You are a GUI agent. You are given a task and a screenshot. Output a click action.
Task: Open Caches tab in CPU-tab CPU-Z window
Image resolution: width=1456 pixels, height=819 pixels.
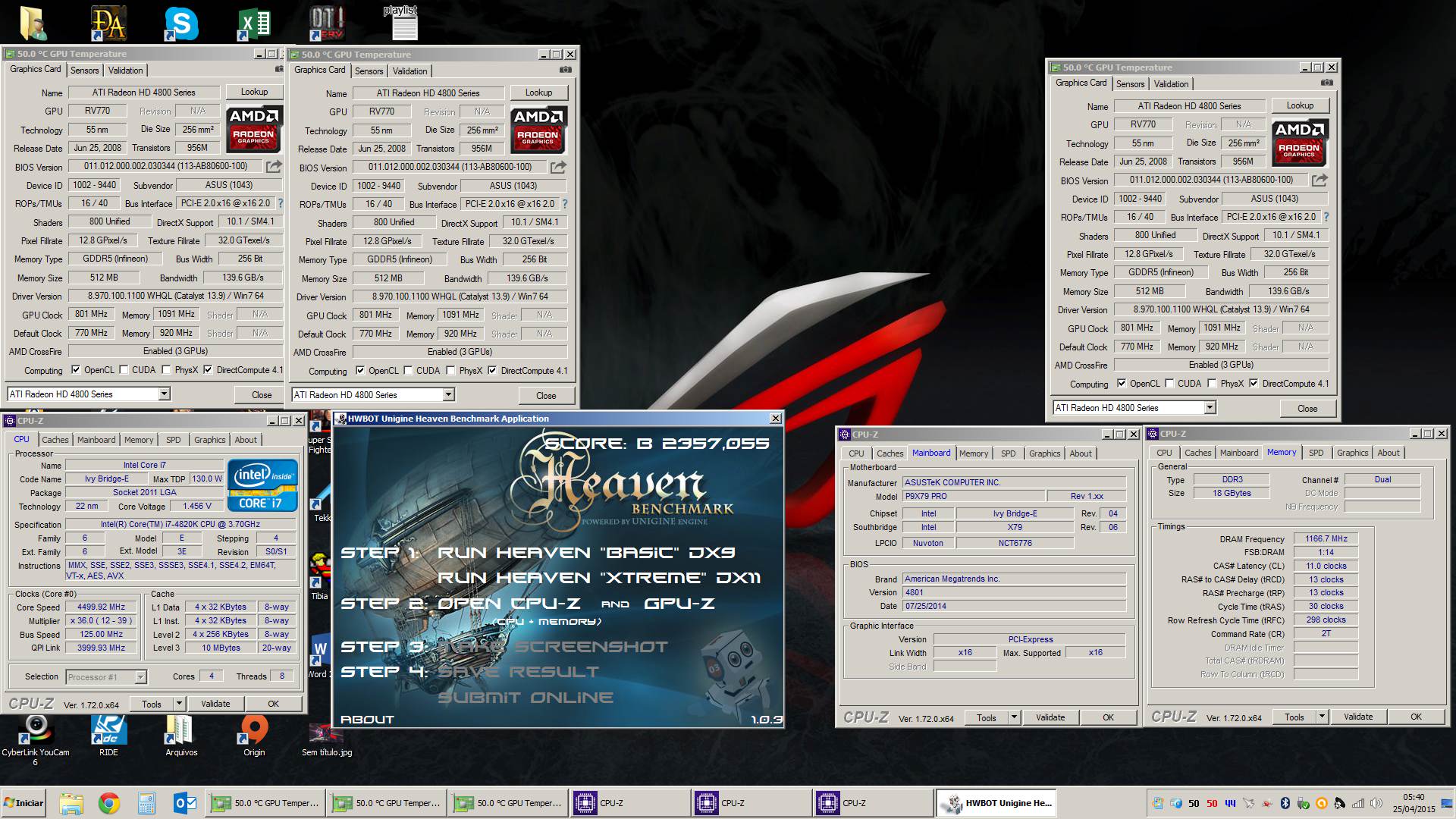click(55, 440)
